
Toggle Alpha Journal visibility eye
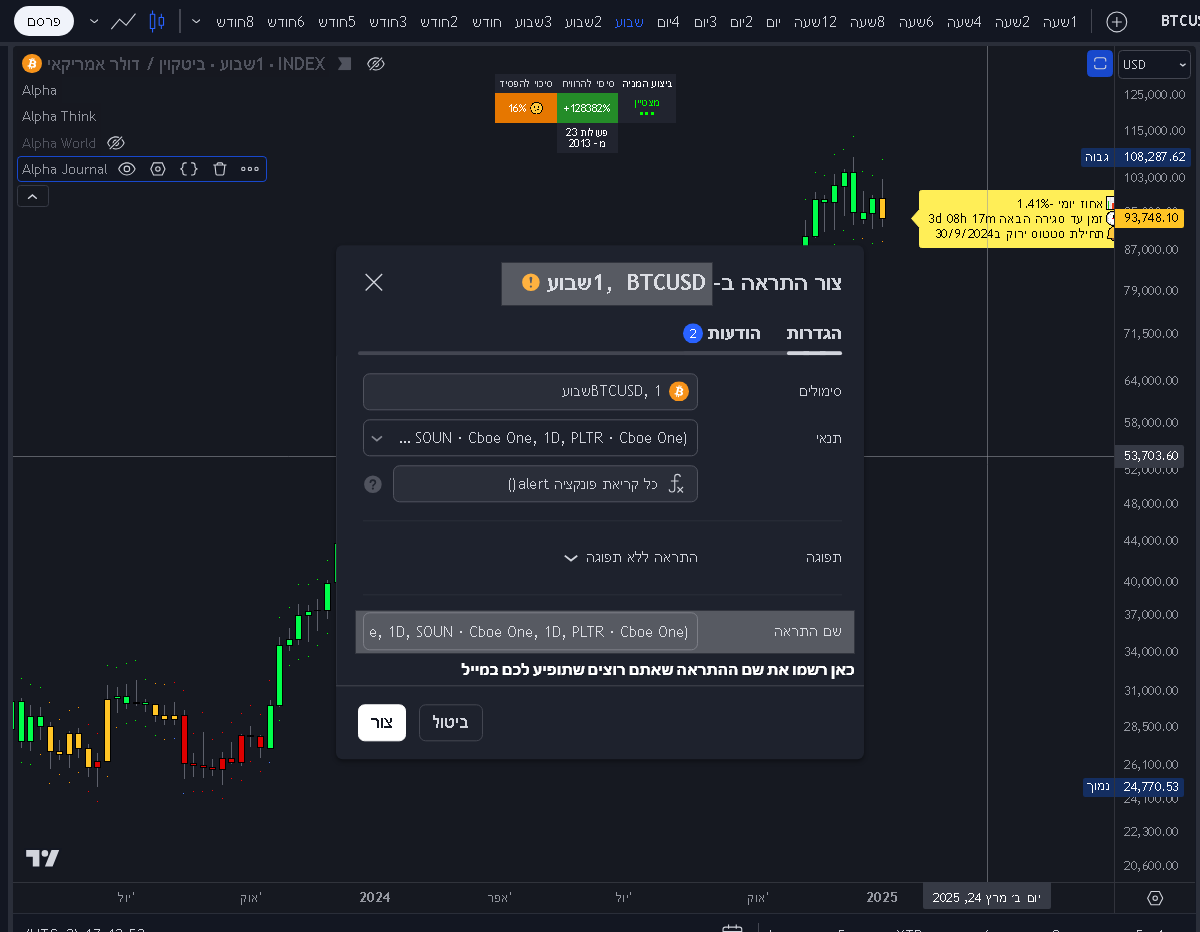126,169
